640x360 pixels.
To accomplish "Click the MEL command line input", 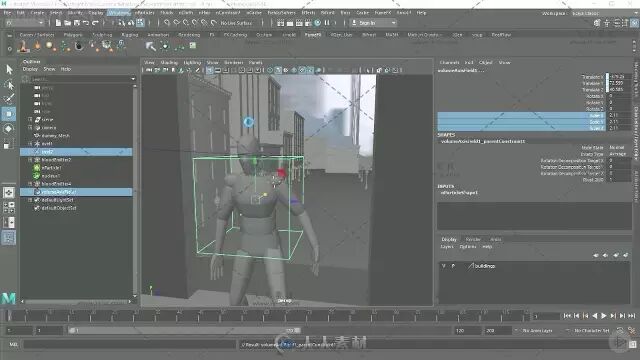I will click(130, 344).
